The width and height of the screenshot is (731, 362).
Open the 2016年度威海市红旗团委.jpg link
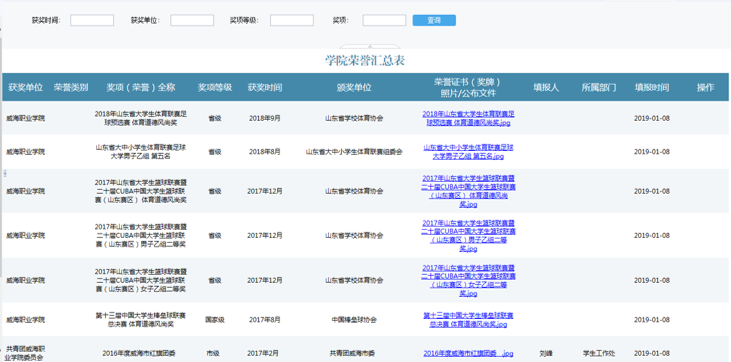[x=468, y=353]
